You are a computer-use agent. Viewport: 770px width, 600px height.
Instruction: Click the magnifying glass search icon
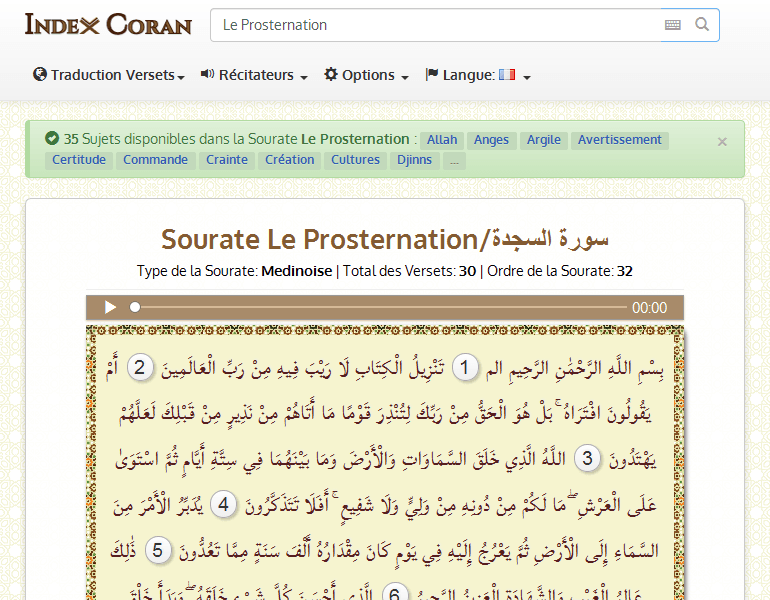click(x=702, y=25)
